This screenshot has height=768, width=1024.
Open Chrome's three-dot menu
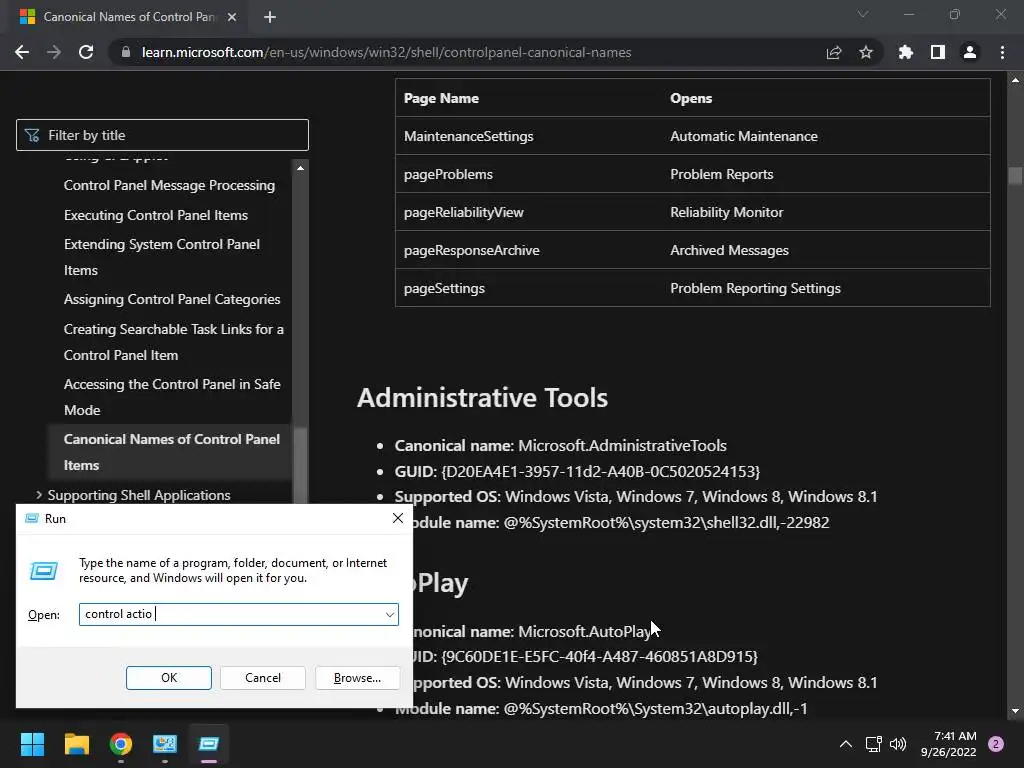click(x=1002, y=52)
